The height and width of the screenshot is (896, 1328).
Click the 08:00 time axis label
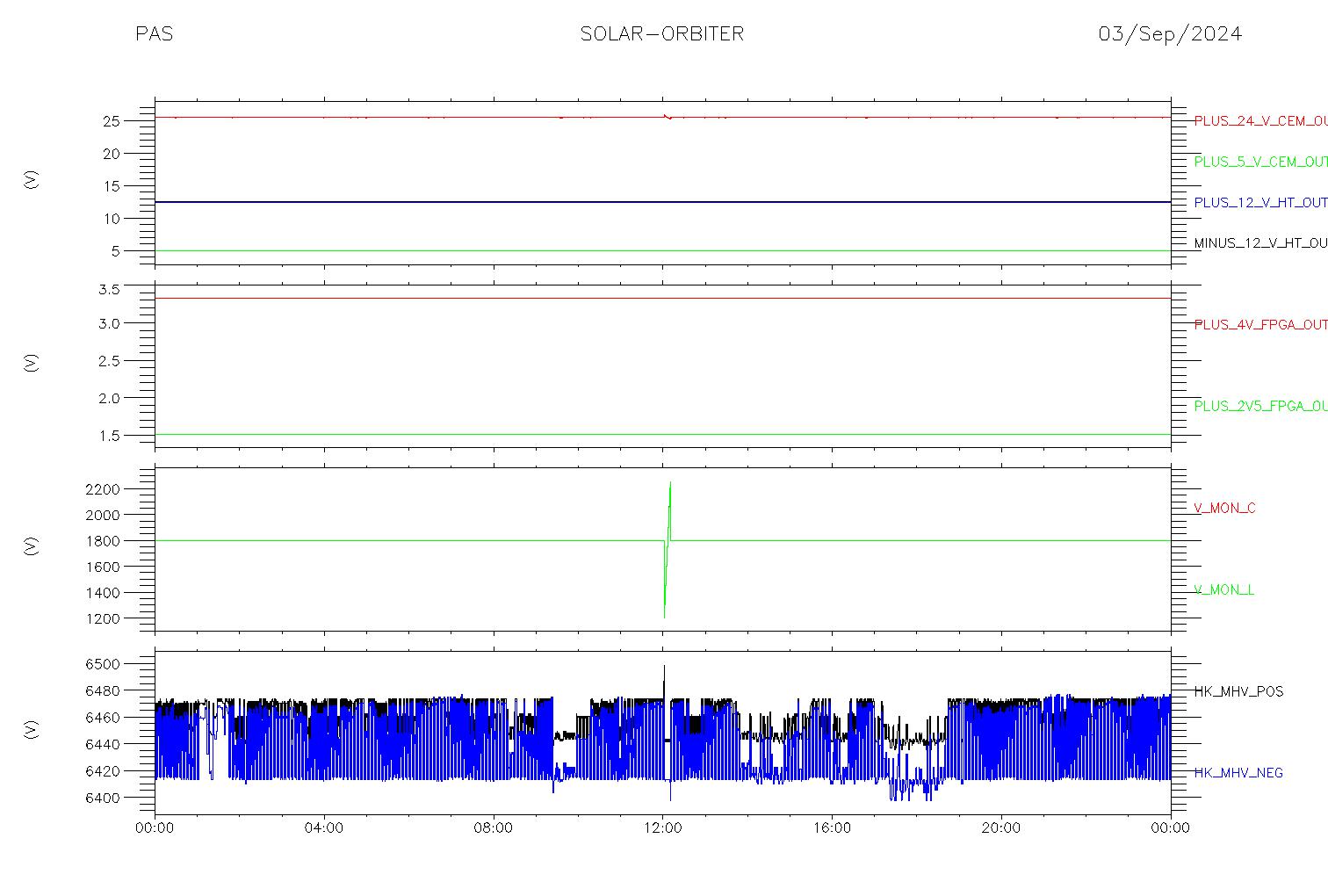[x=494, y=828]
